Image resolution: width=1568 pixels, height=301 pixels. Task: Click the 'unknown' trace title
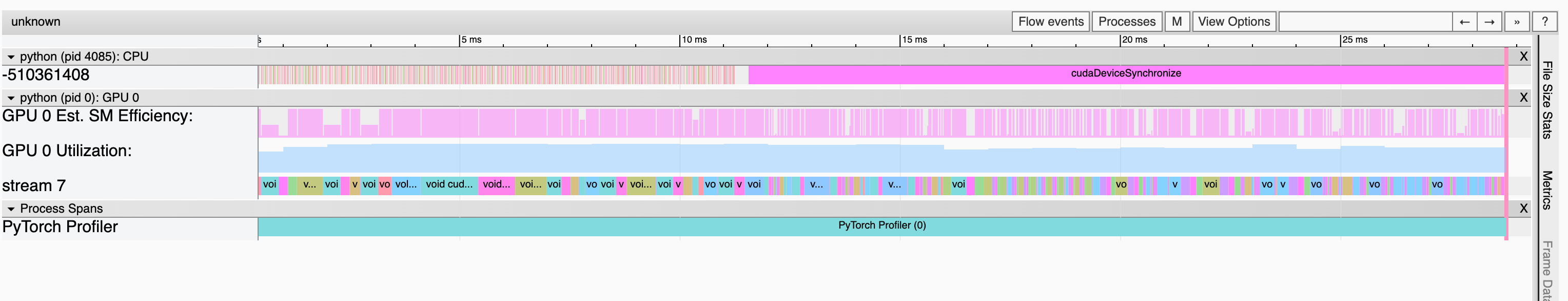pyautogui.click(x=36, y=22)
